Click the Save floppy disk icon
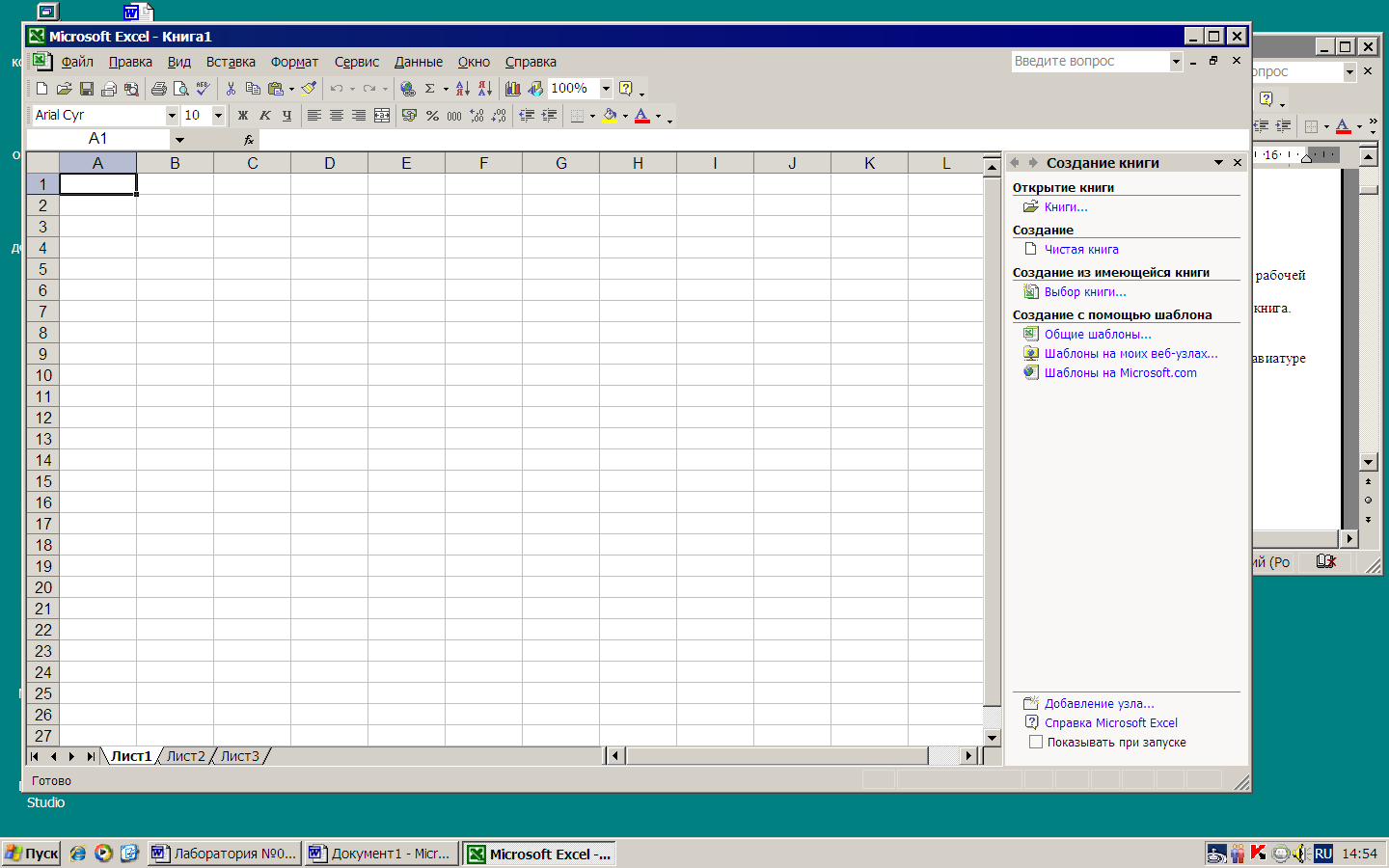The image size is (1389, 868). coord(86,89)
